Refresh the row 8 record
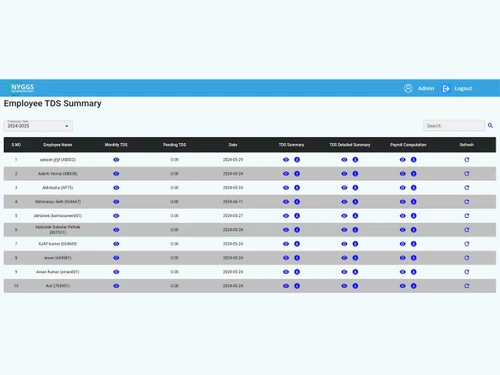This screenshot has width=500, height=375. click(x=467, y=258)
